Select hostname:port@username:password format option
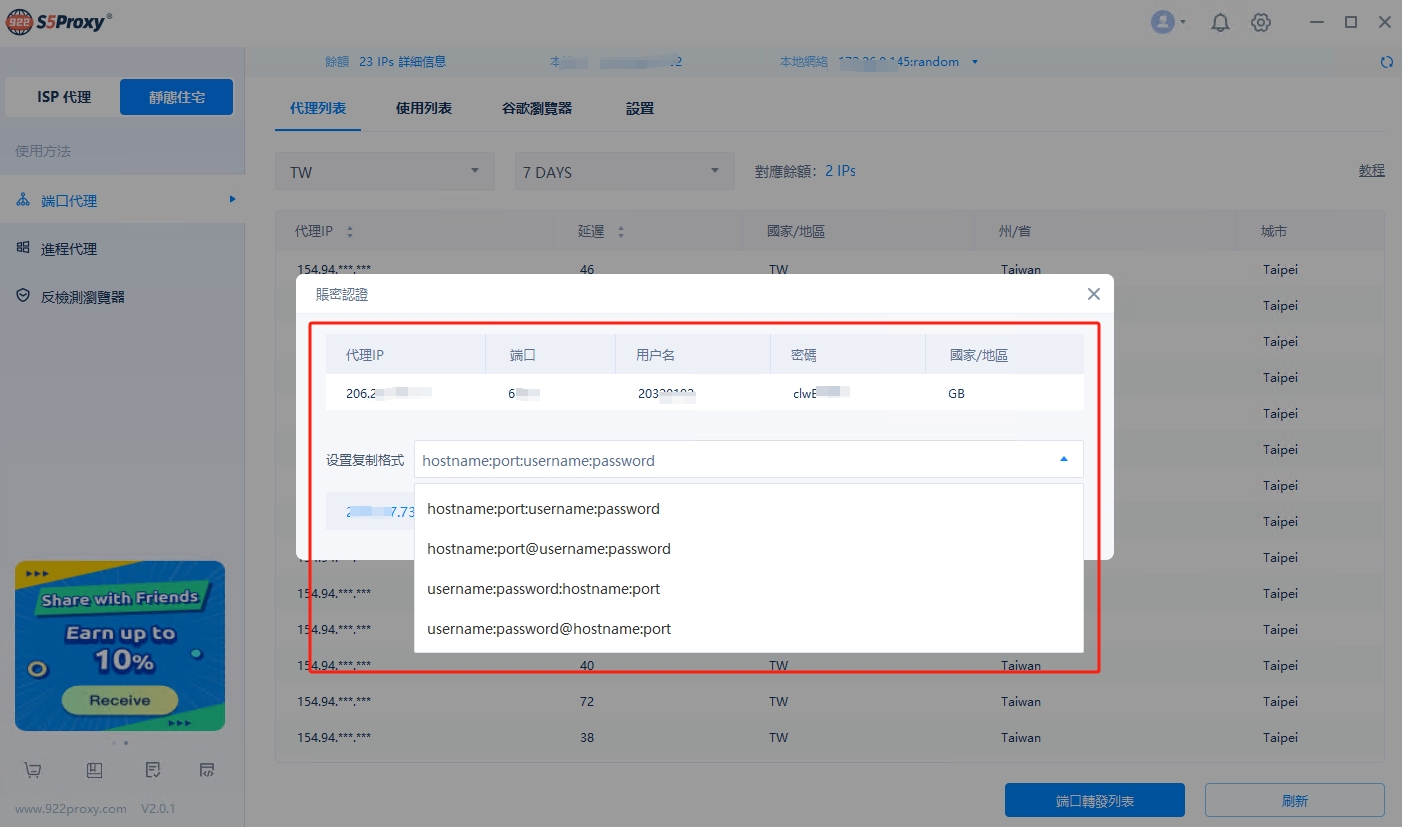 (548, 549)
